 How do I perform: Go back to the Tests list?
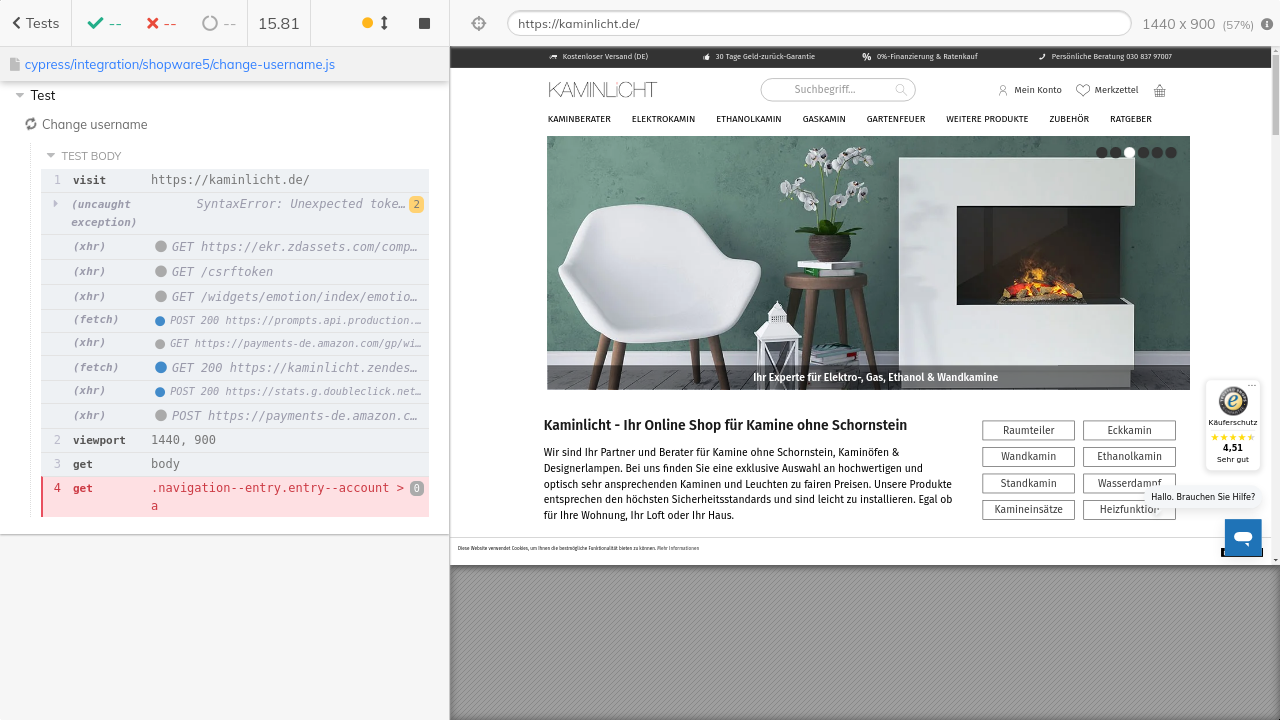tap(35, 23)
